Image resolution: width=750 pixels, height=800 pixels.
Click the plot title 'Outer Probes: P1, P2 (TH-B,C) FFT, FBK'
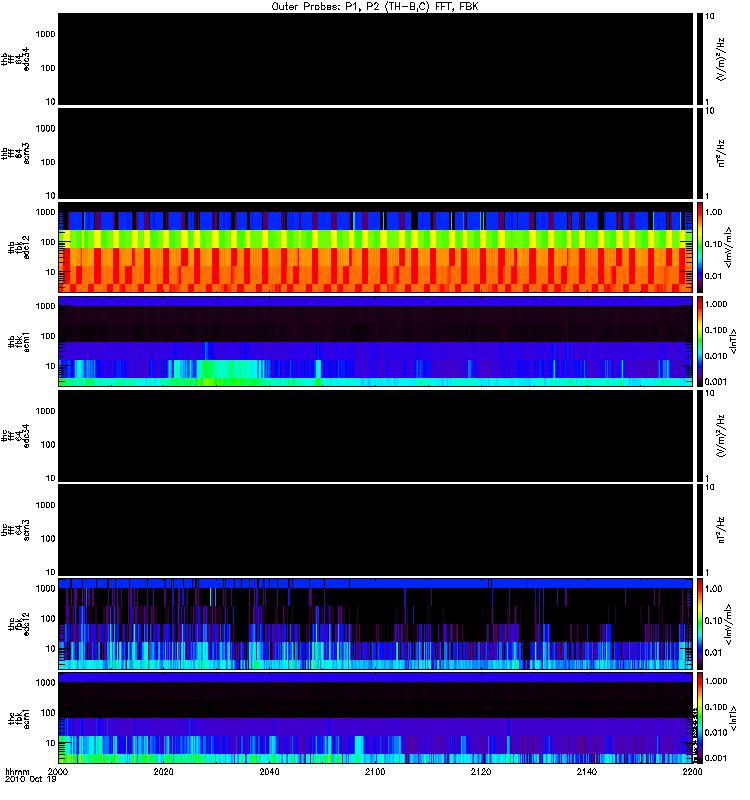click(375, 7)
